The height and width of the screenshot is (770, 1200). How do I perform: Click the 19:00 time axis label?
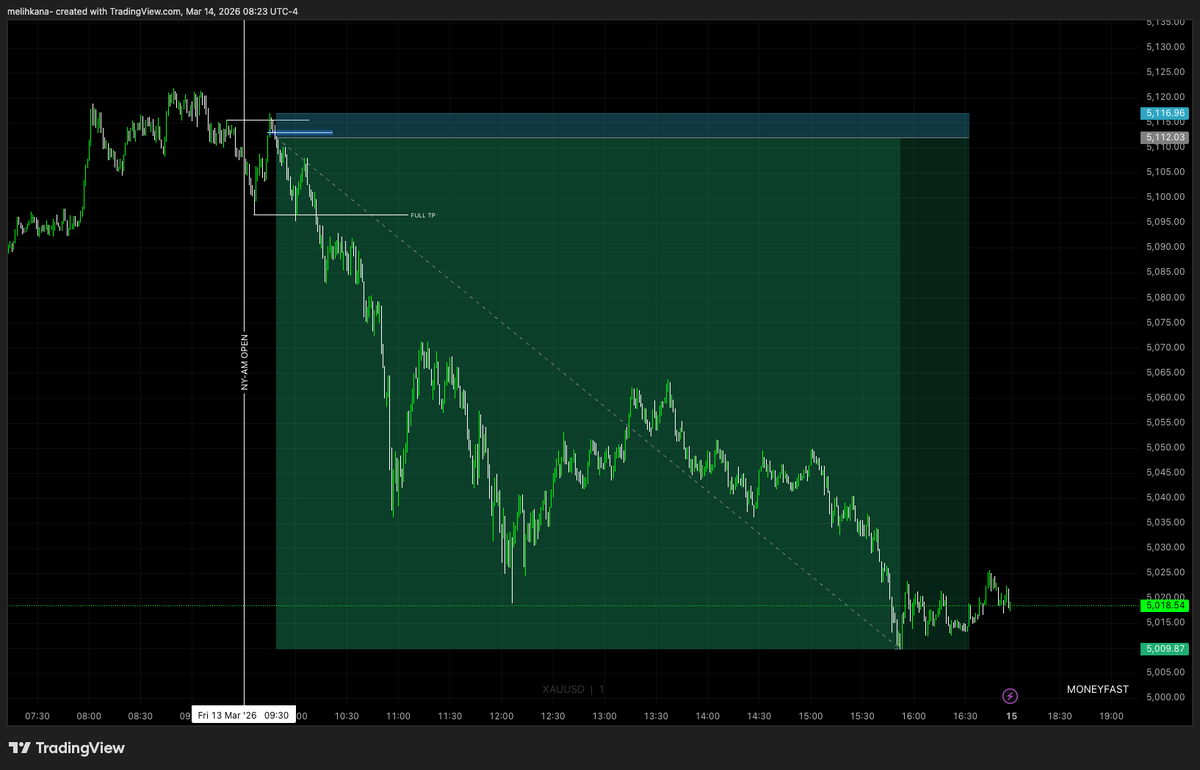[x=1111, y=716]
